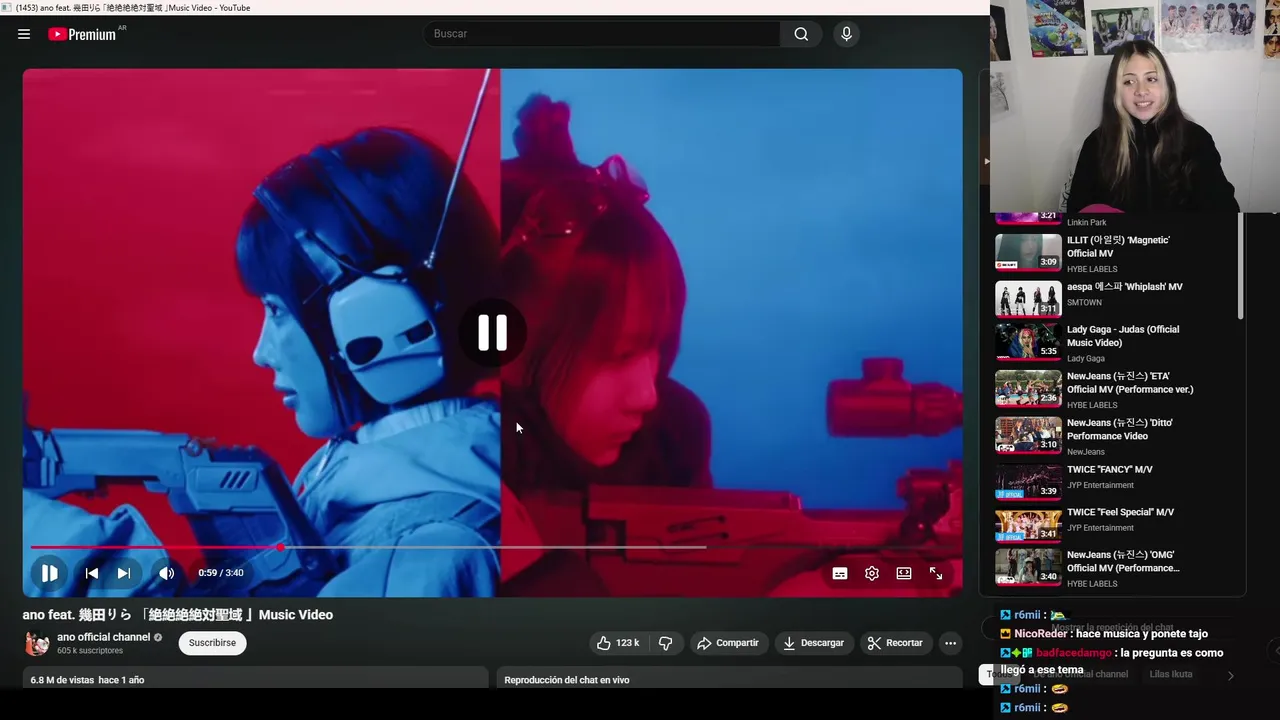Open aespa 'Whiplash' MV title

click(x=1124, y=287)
